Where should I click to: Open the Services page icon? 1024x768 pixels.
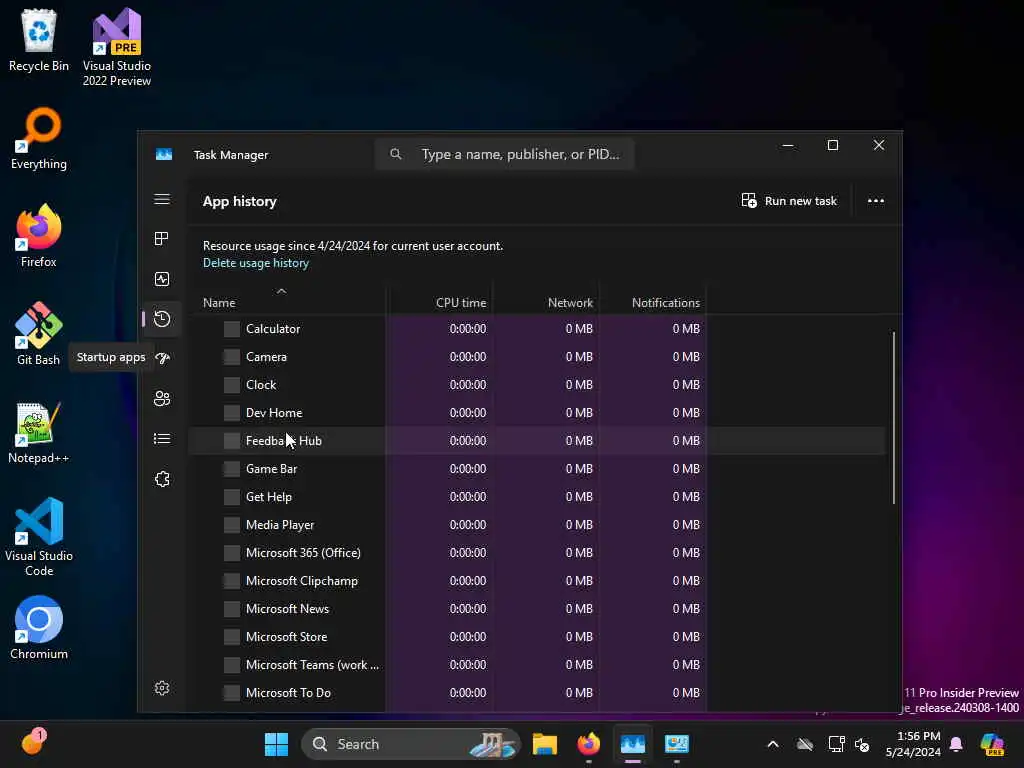162,479
